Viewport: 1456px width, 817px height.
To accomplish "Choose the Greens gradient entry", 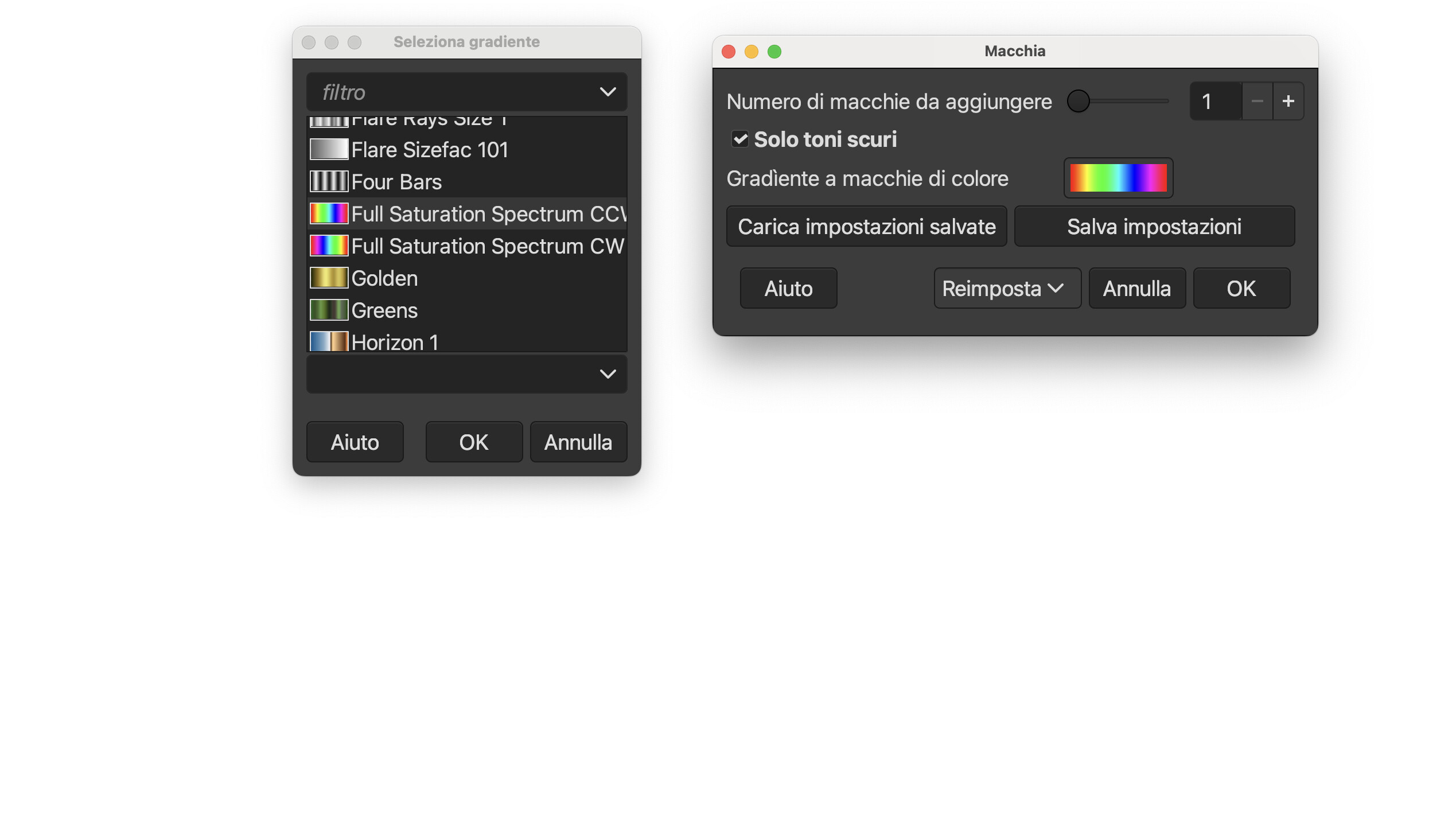I will point(384,310).
